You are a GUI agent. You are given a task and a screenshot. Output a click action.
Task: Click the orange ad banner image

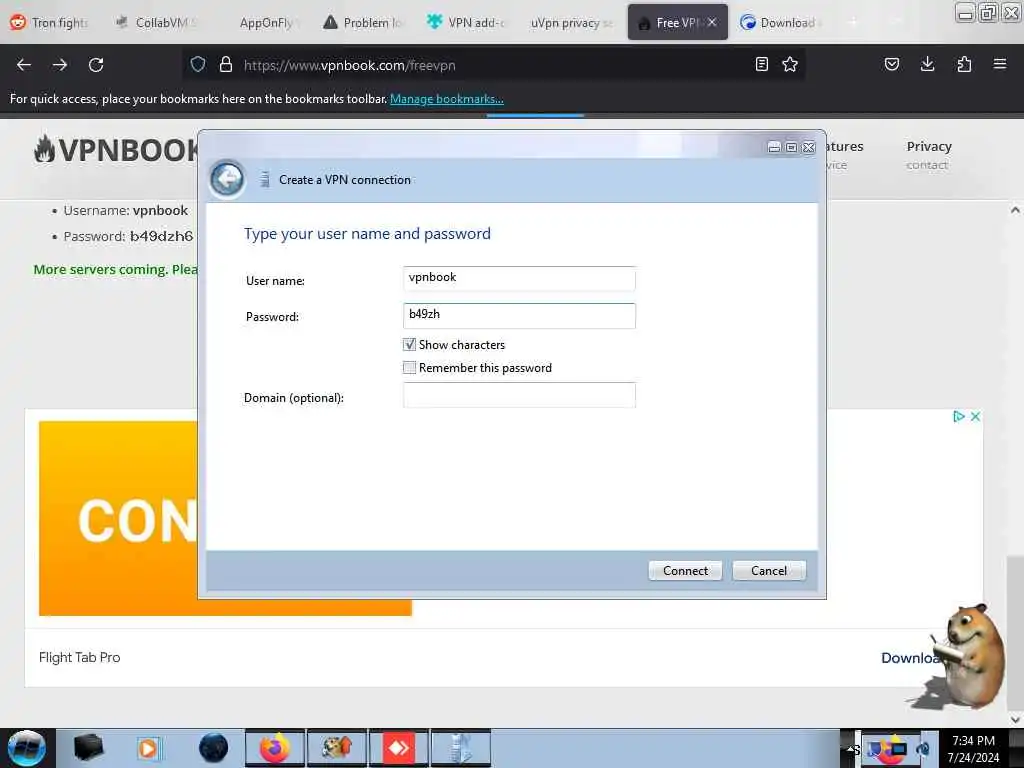[x=118, y=518]
